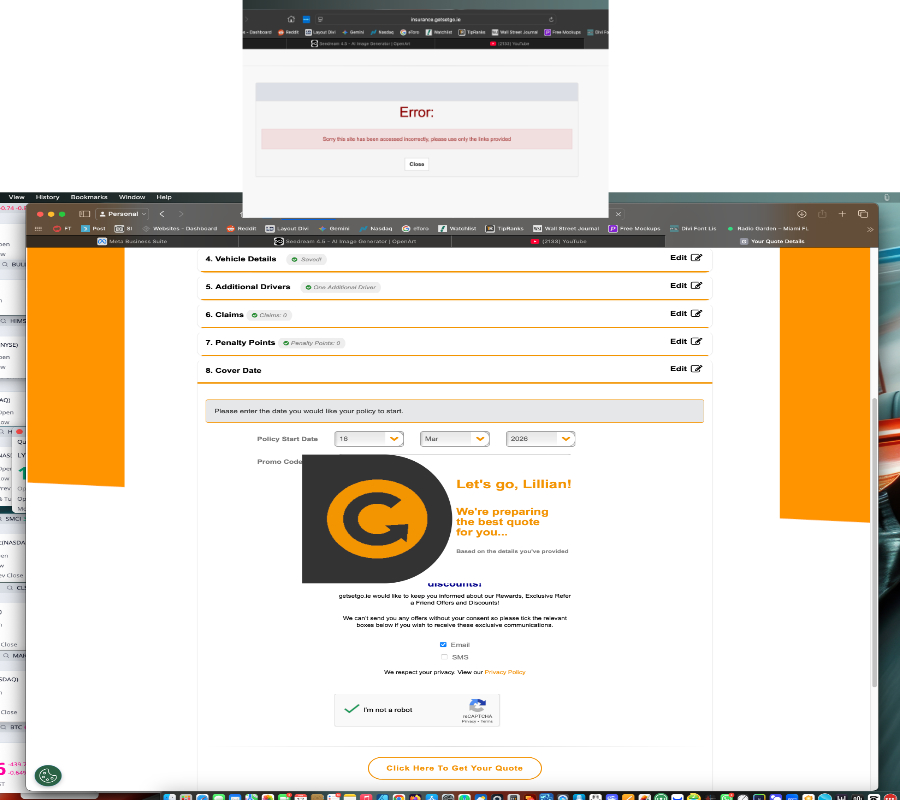Click the insurance.getsetgo.ie address bar

coord(435,19)
